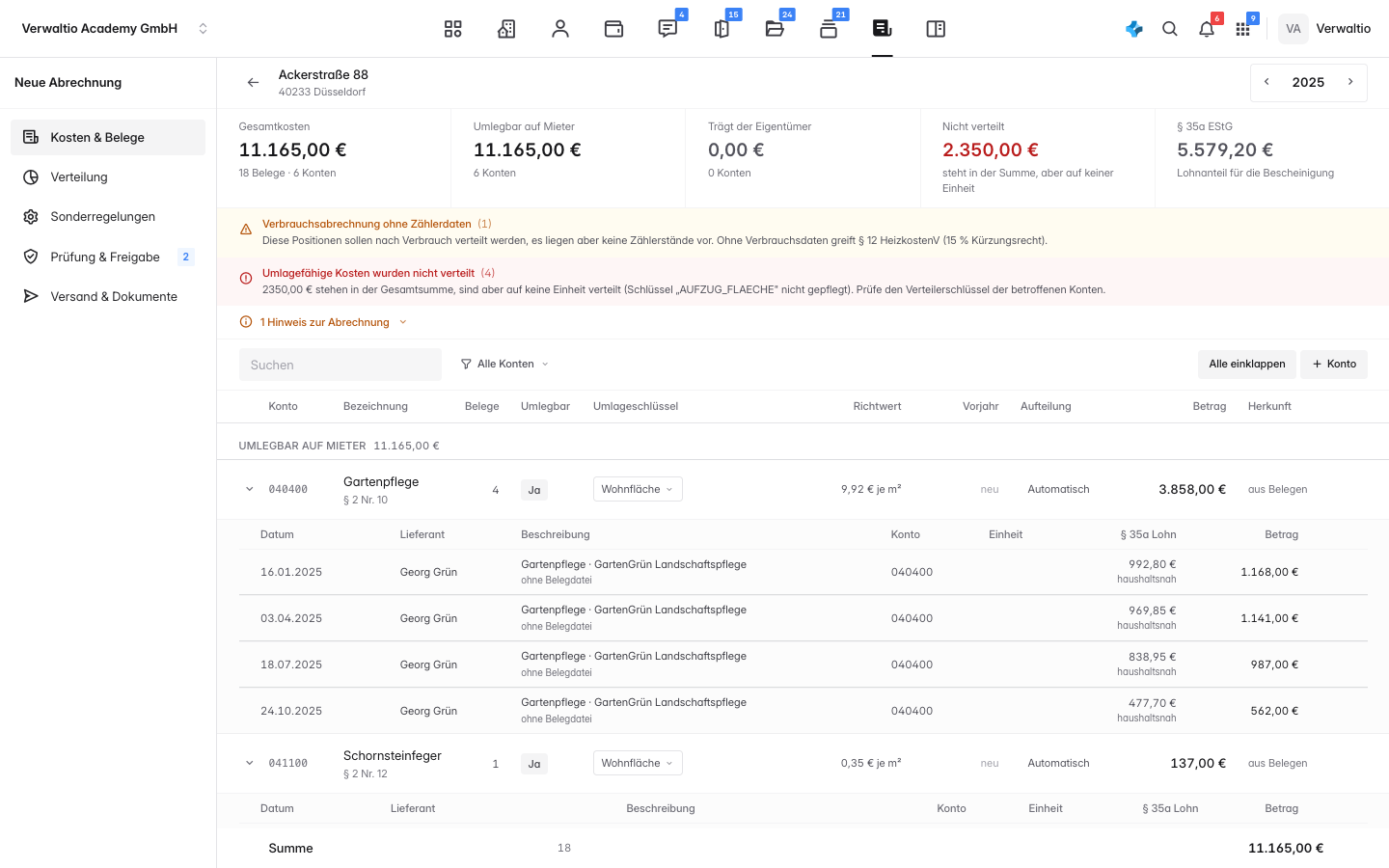Open the buildings icon in top navigation
The height and width of the screenshot is (868, 1389).
[506, 29]
